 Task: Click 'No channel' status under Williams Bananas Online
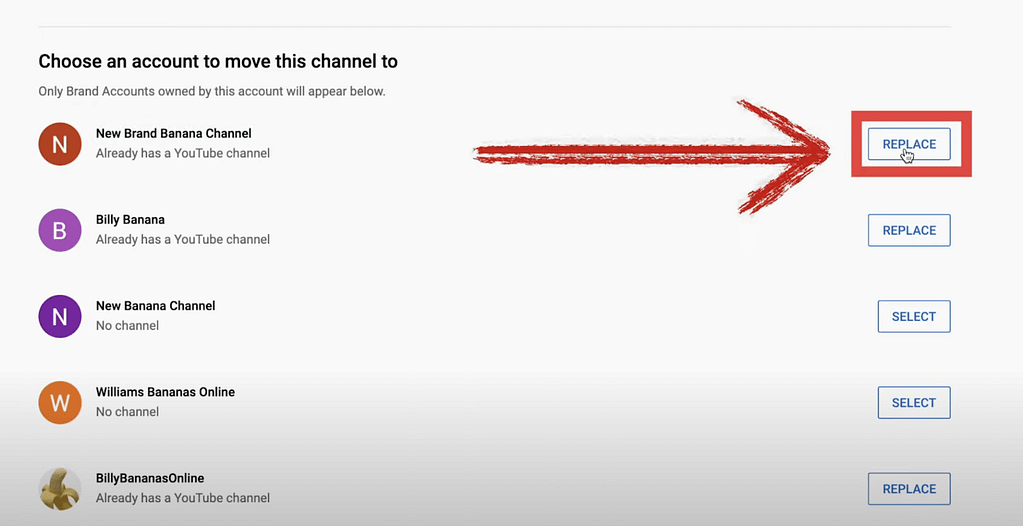coord(127,412)
